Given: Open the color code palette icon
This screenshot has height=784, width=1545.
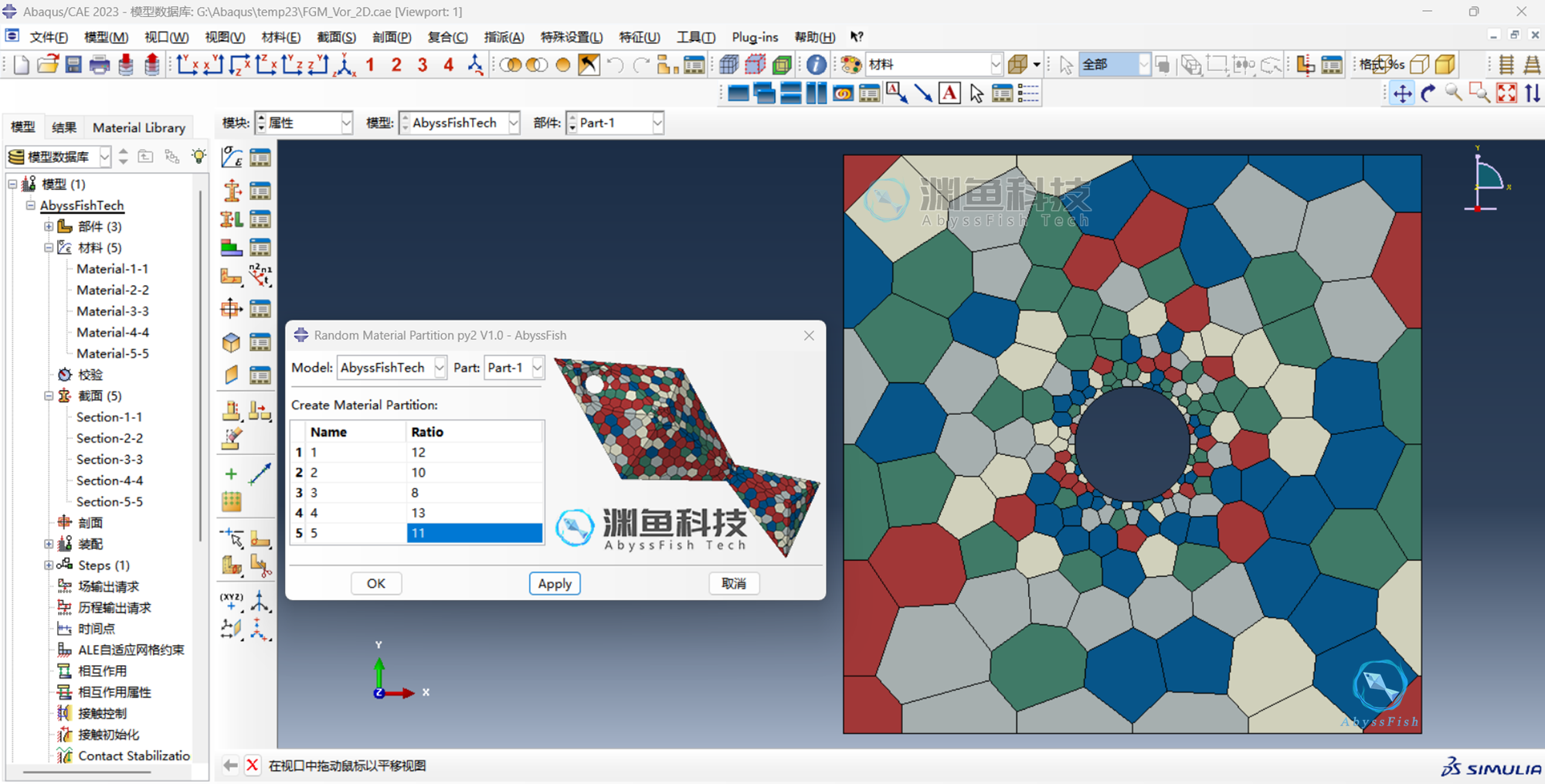Looking at the screenshot, I should (x=851, y=65).
